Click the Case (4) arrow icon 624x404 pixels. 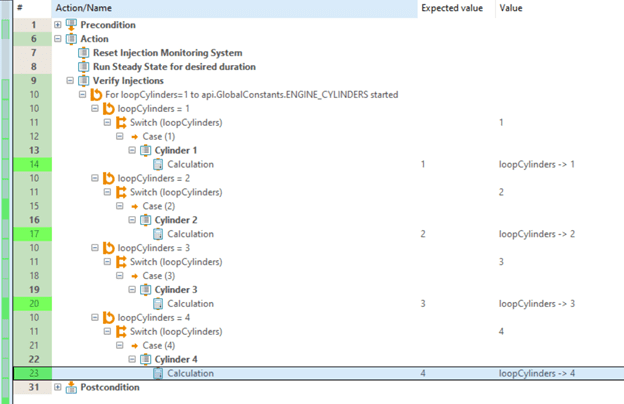point(135,345)
